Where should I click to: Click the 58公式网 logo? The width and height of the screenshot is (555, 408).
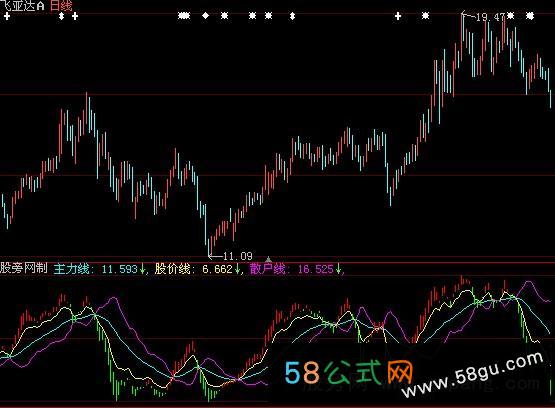tap(349, 373)
